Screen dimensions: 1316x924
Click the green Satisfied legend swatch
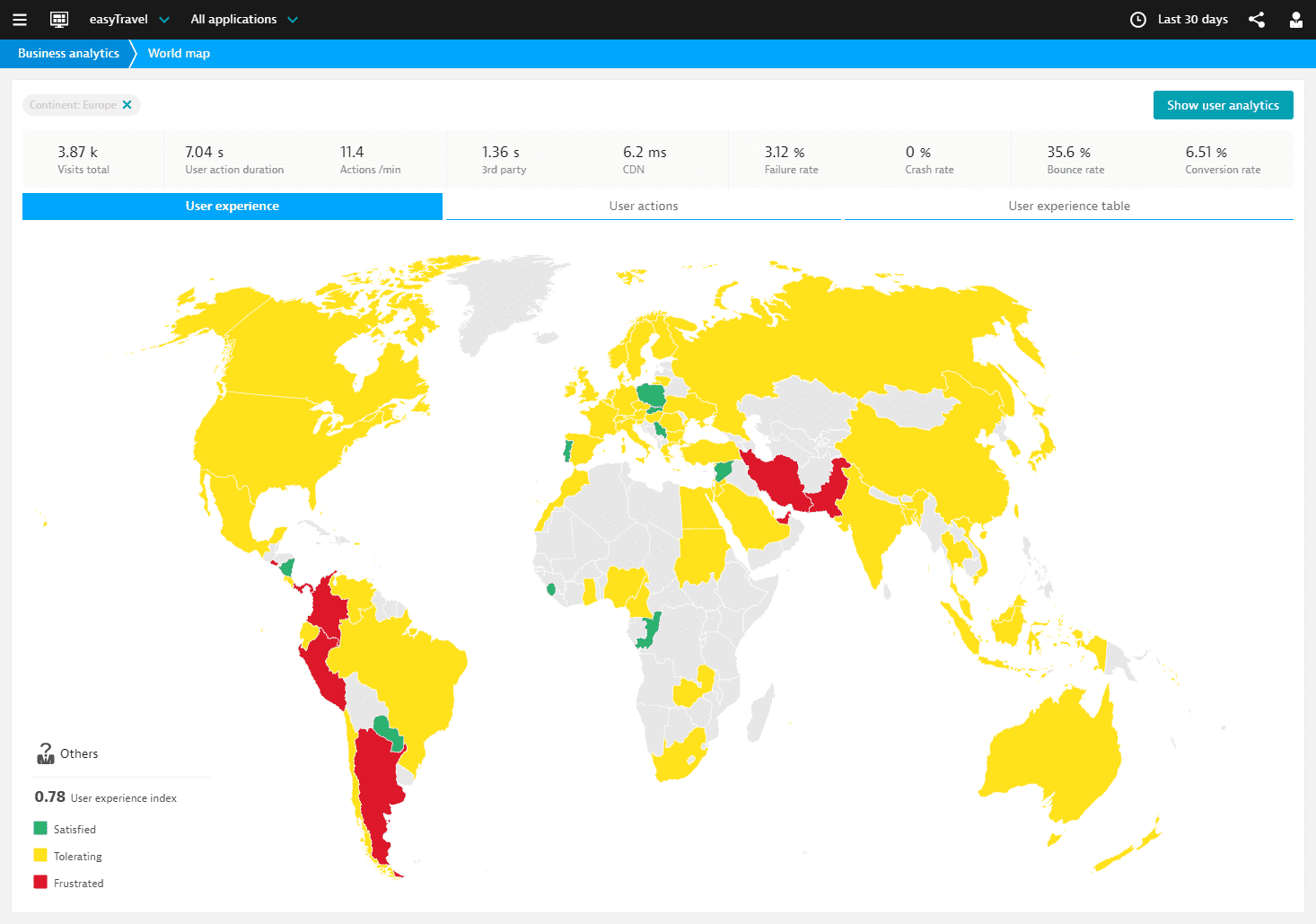(40, 829)
